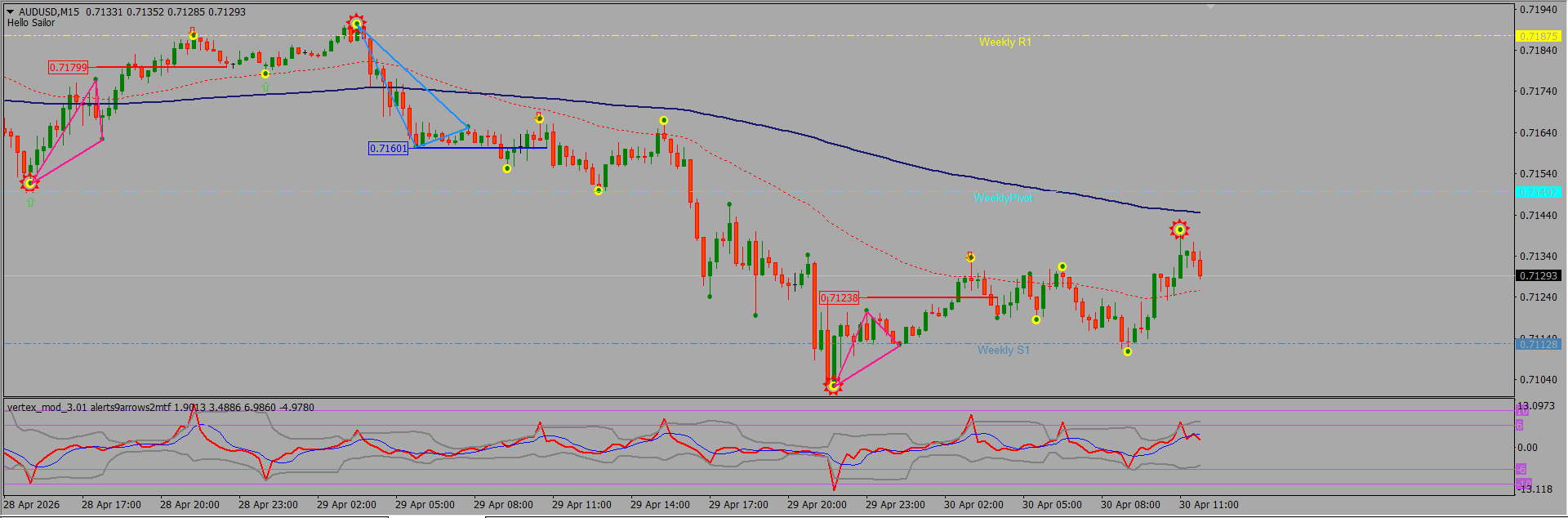Click the 29 Apr 08:00 time axis label
This screenshot has width=1568, height=518.
[503, 504]
